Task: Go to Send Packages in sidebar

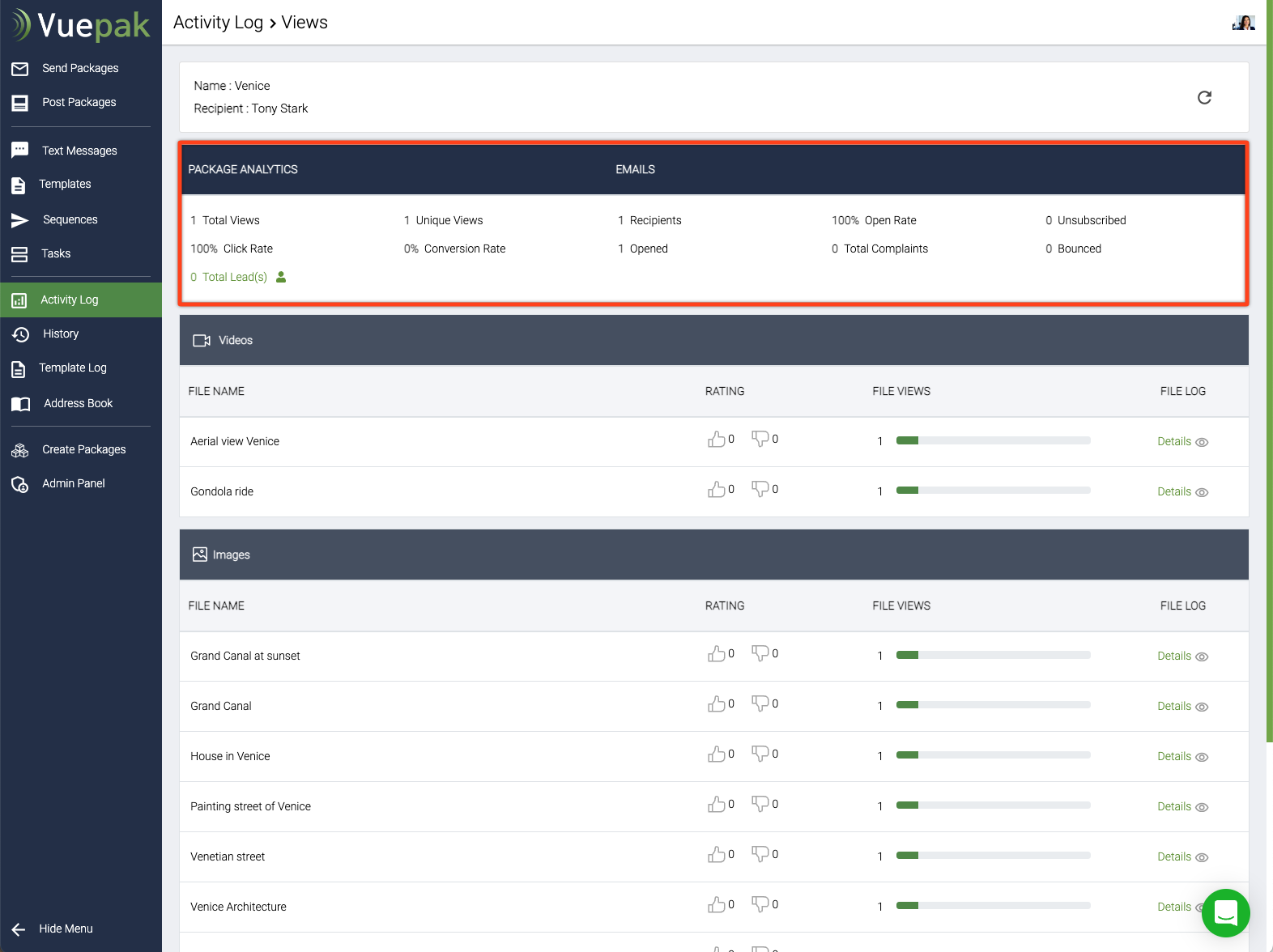Action: pos(80,68)
